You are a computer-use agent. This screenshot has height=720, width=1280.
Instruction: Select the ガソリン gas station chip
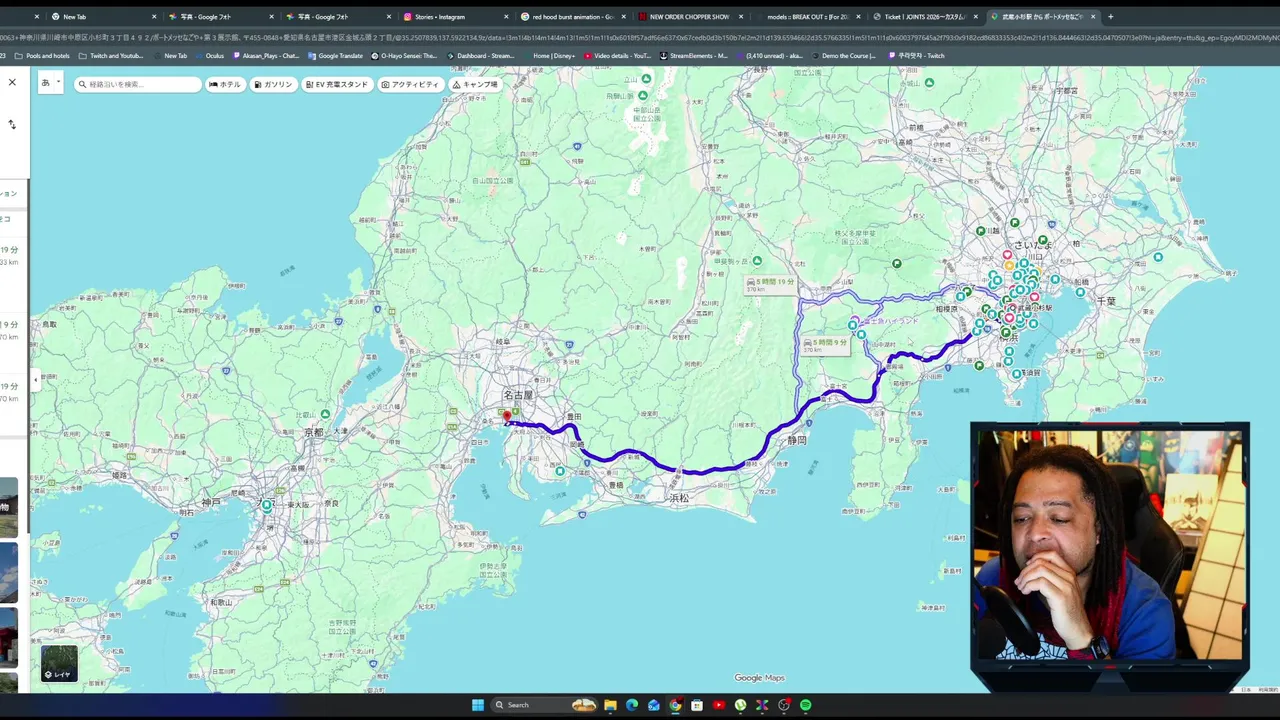tap(273, 85)
